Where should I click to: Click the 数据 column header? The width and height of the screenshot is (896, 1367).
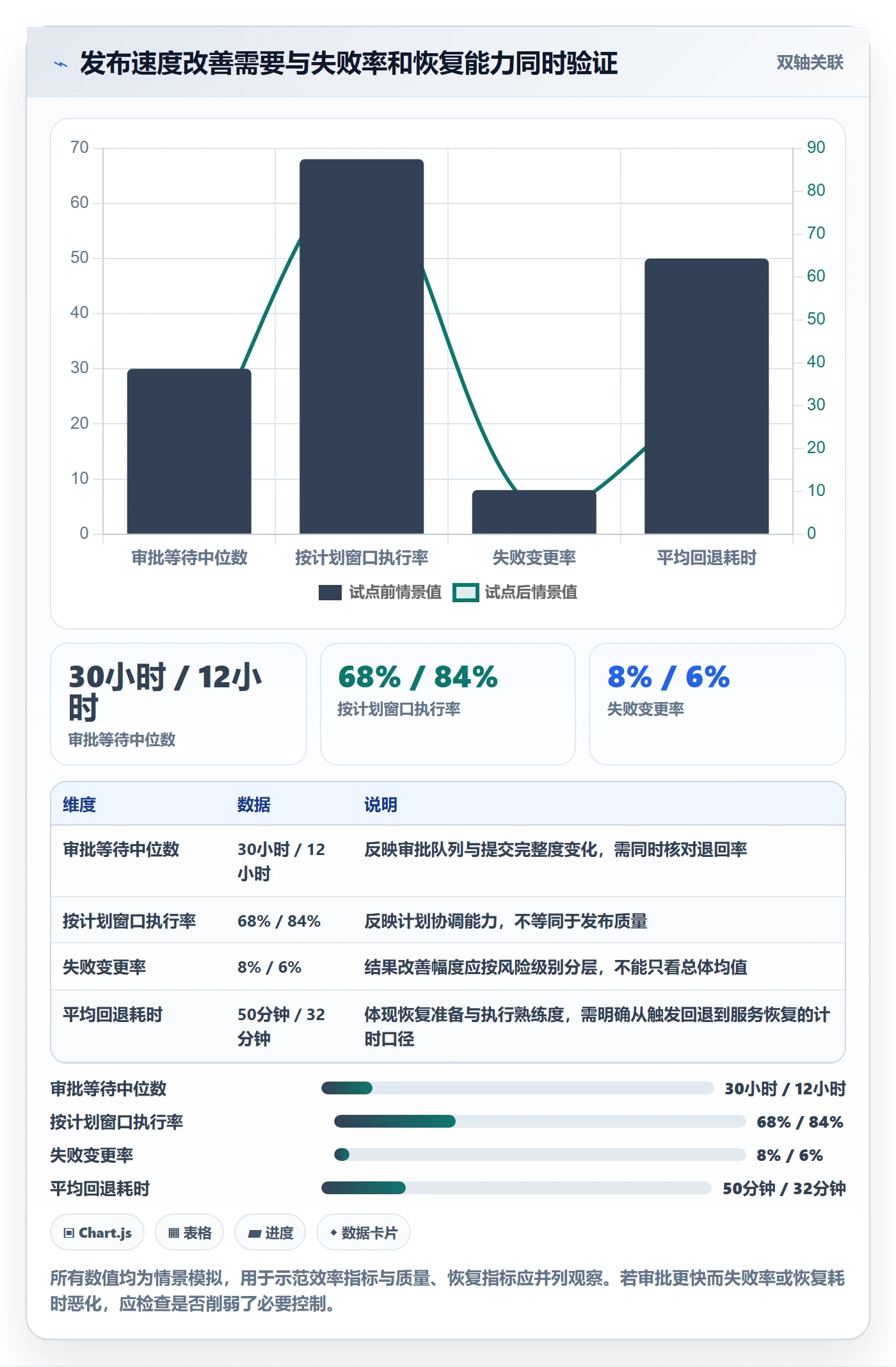254,804
